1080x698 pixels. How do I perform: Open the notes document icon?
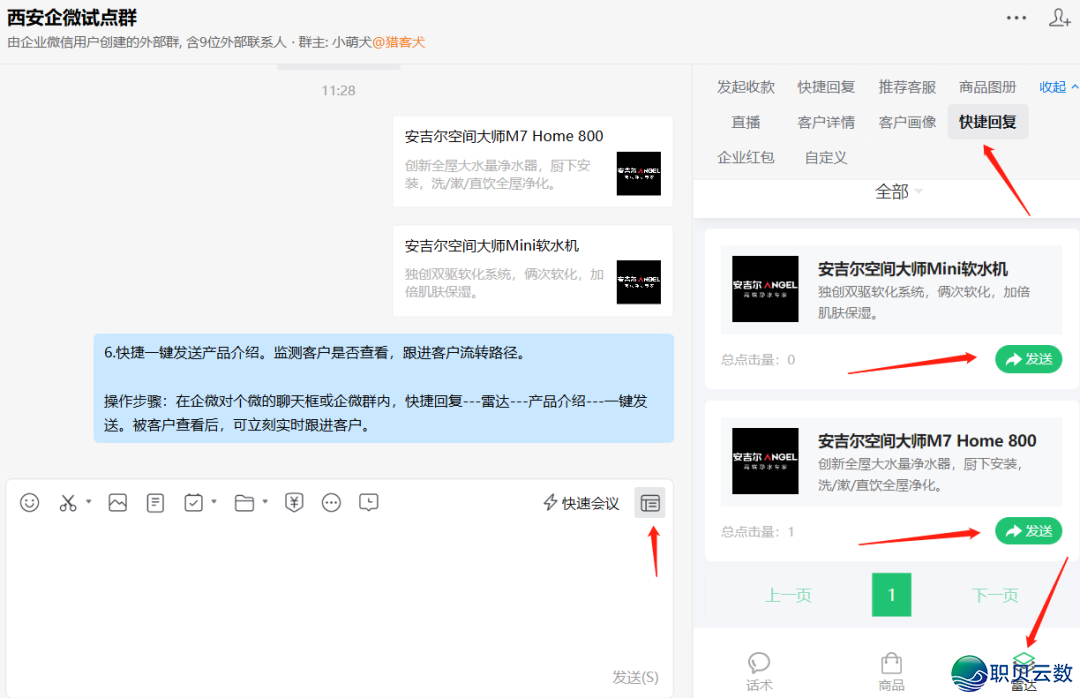click(x=156, y=503)
